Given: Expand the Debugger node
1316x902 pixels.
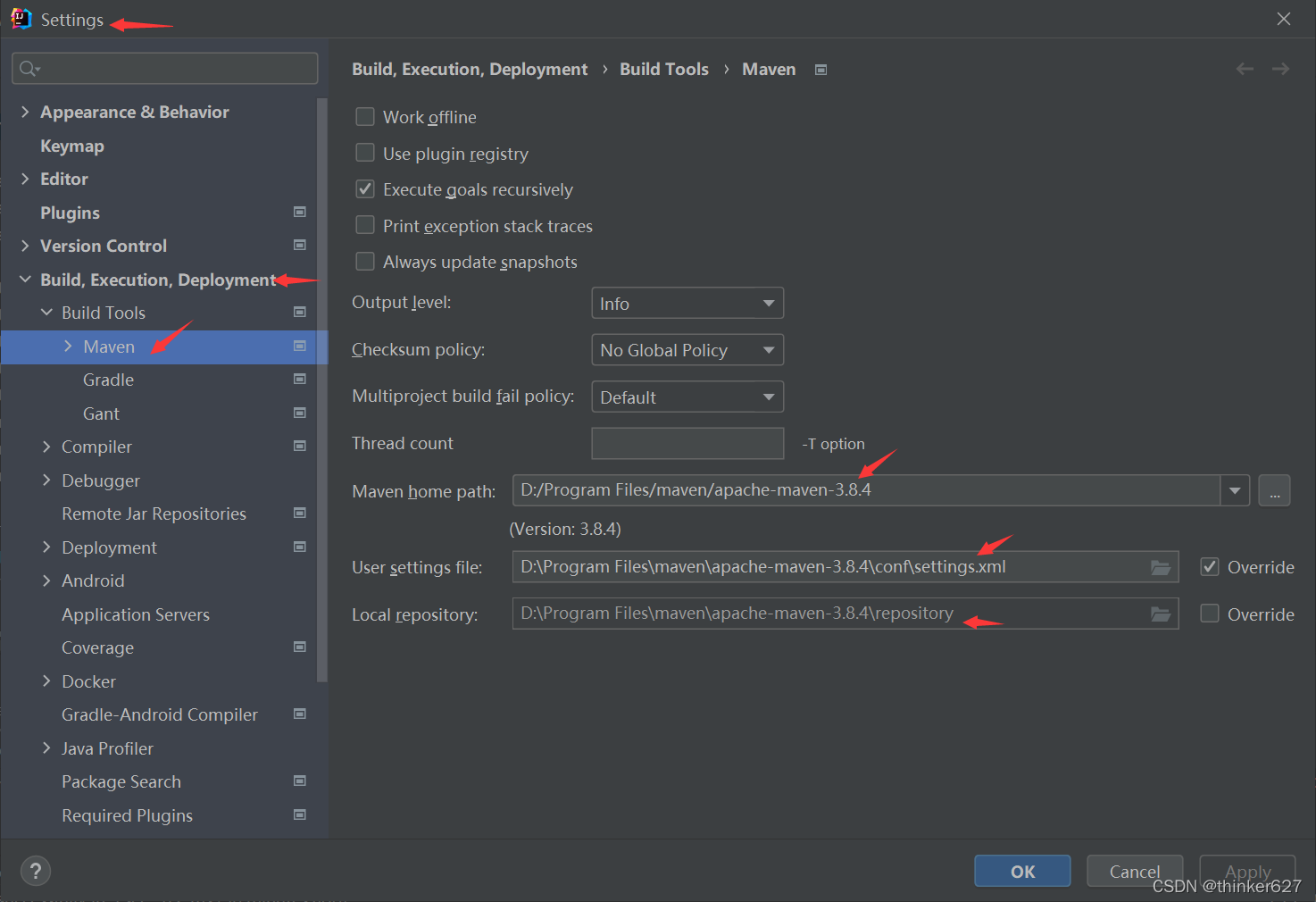Looking at the screenshot, I should tap(46, 480).
